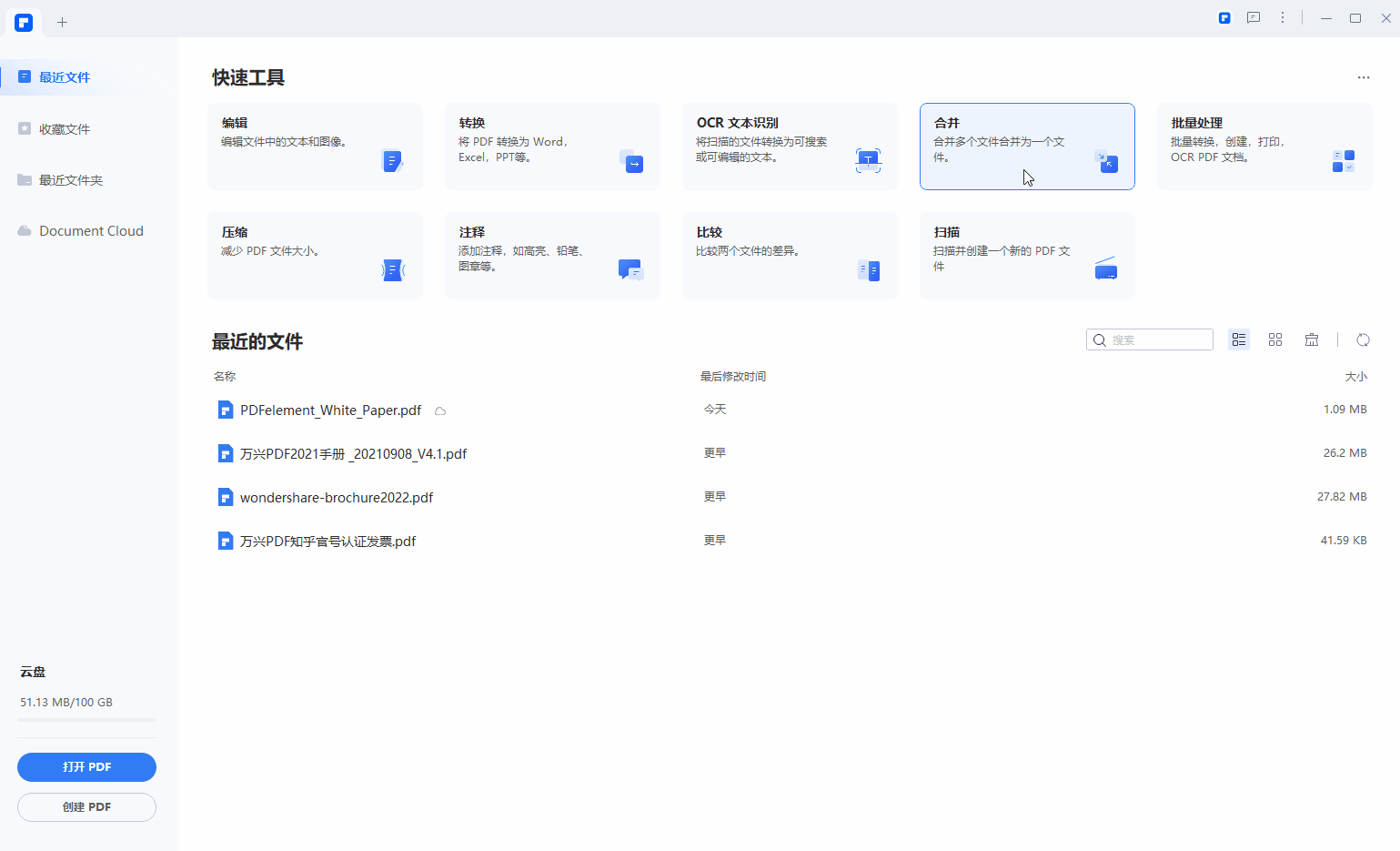Click the refresh icon above recent files
The image size is (1400, 851).
[x=1363, y=339]
